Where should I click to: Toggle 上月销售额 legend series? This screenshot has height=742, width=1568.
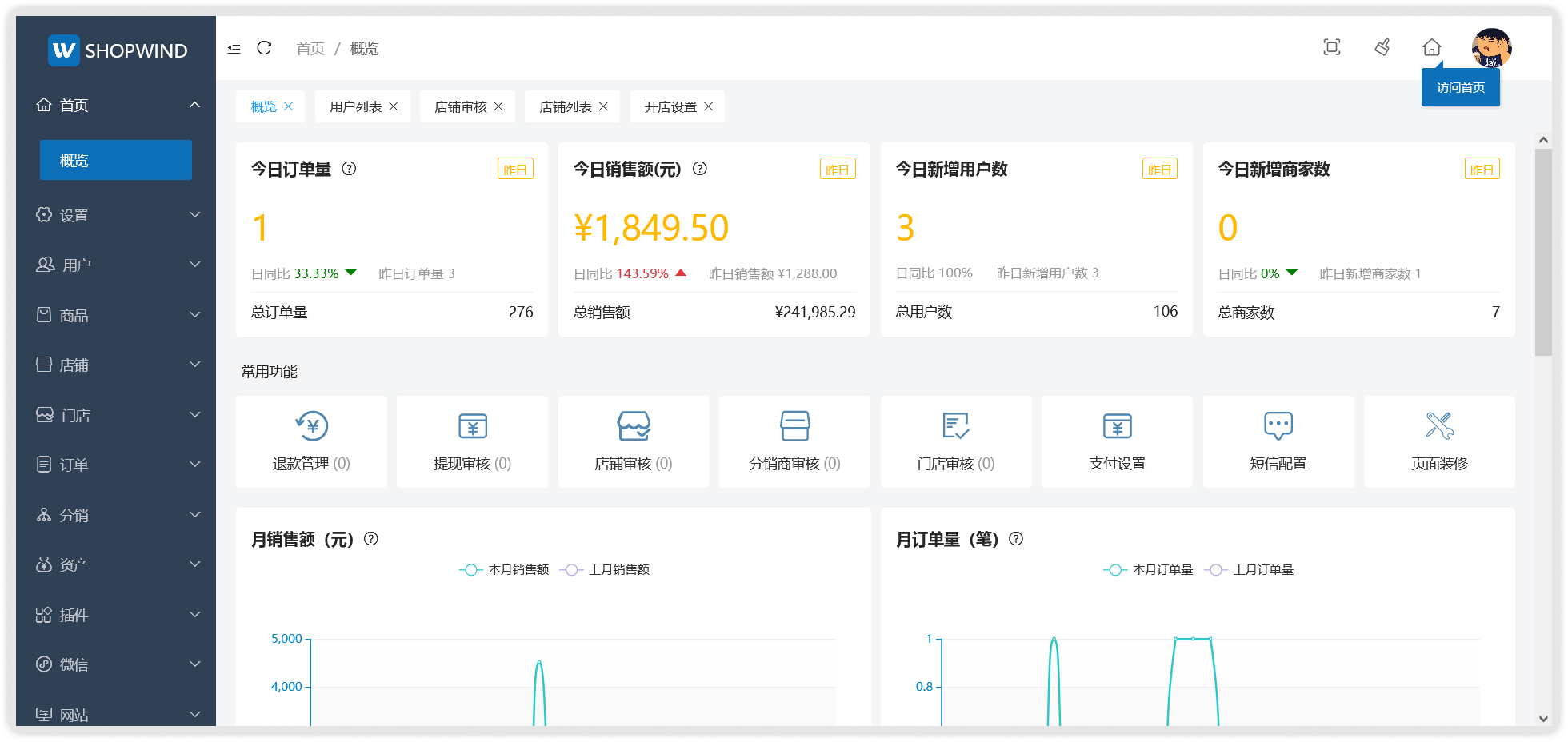point(605,569)
